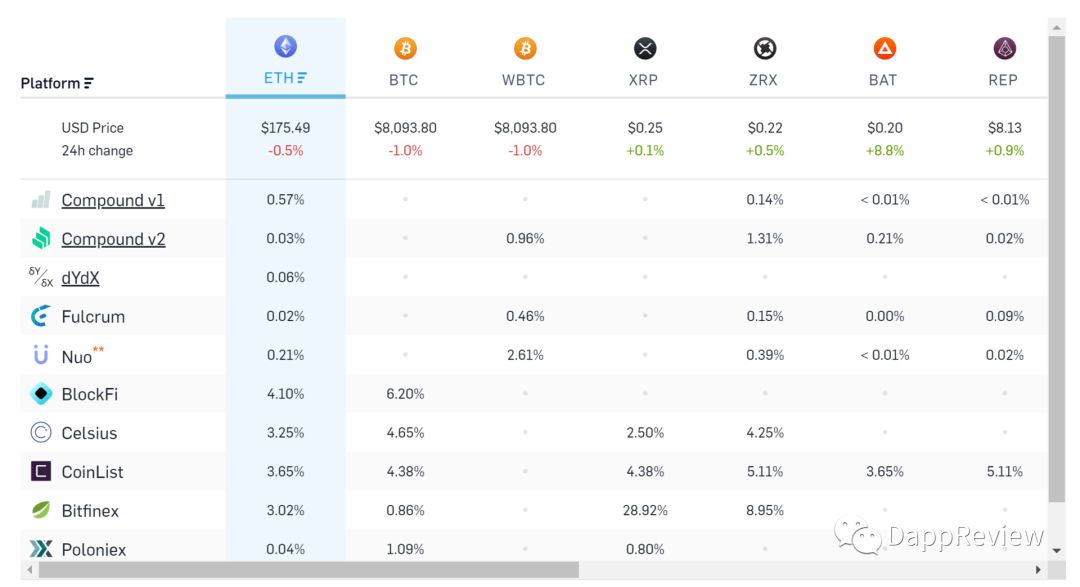Image resolution: width=1080 pixels, height=587 pixels.
Task: Click the ETH 24h change -0.5%
Action: (285, 150)
